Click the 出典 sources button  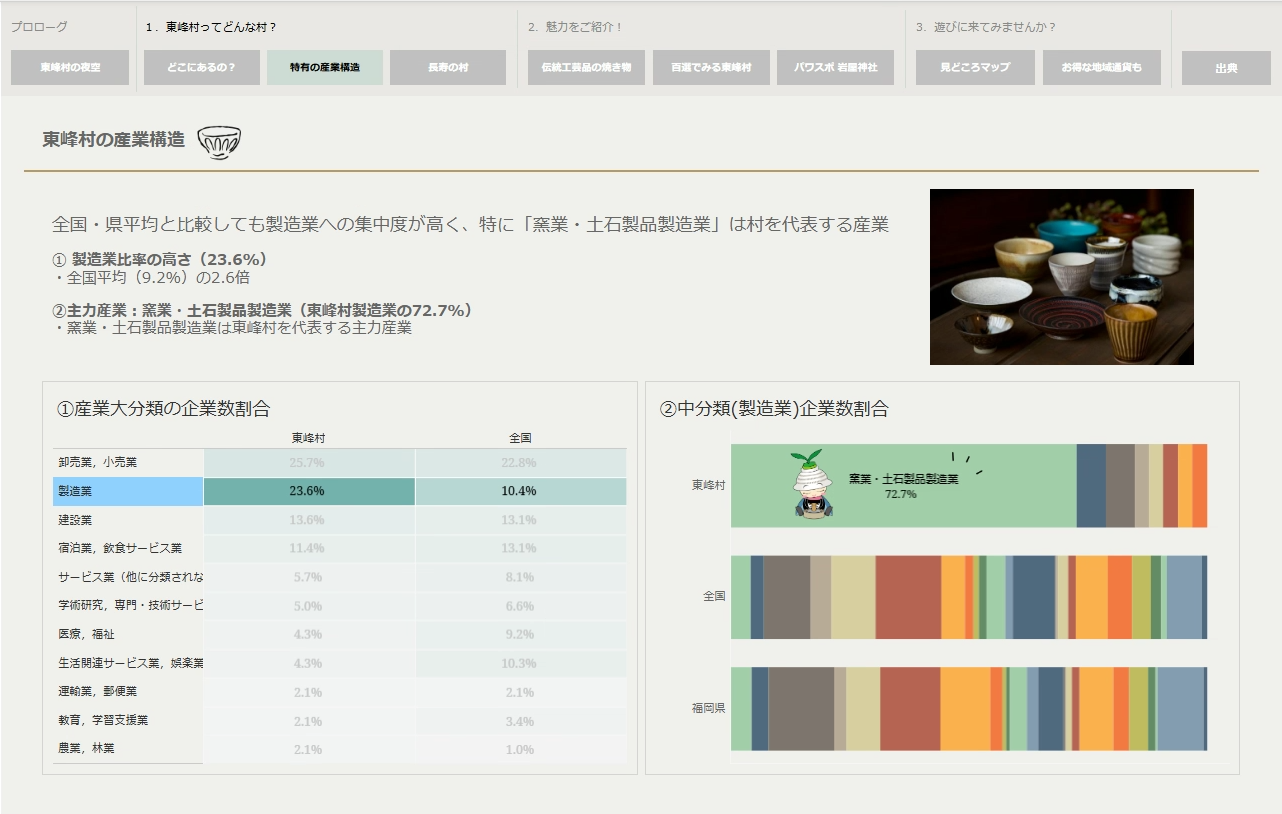point(1226,68)
